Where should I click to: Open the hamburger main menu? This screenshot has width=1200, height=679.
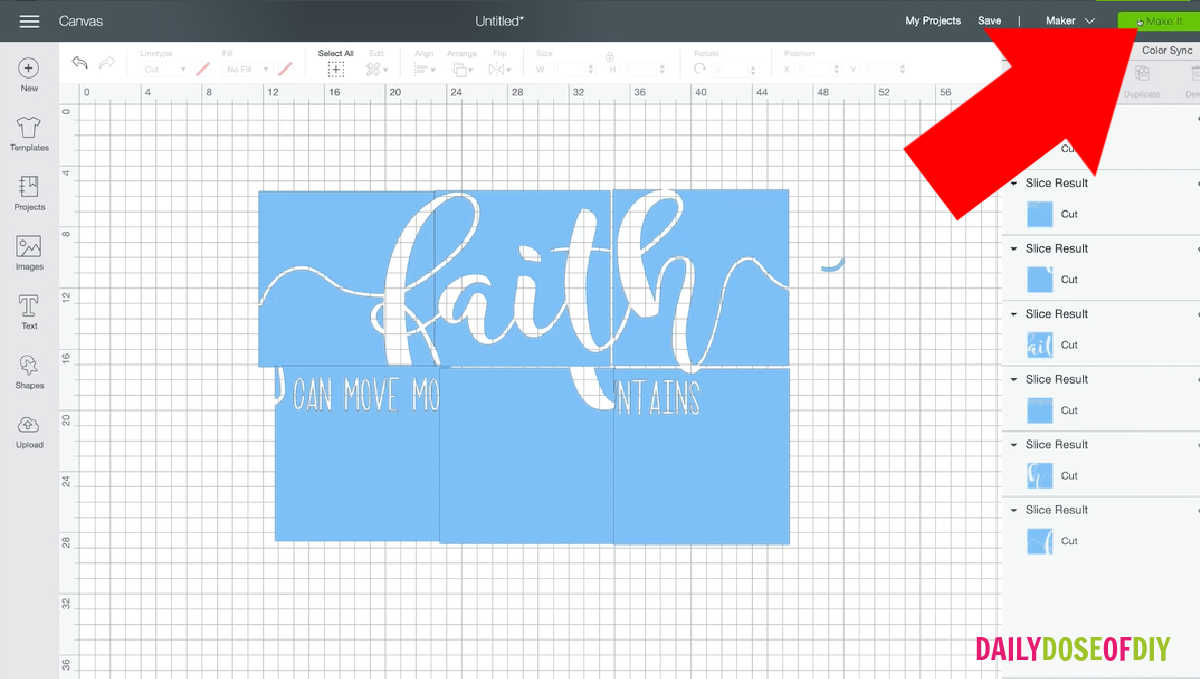point(30,21)
